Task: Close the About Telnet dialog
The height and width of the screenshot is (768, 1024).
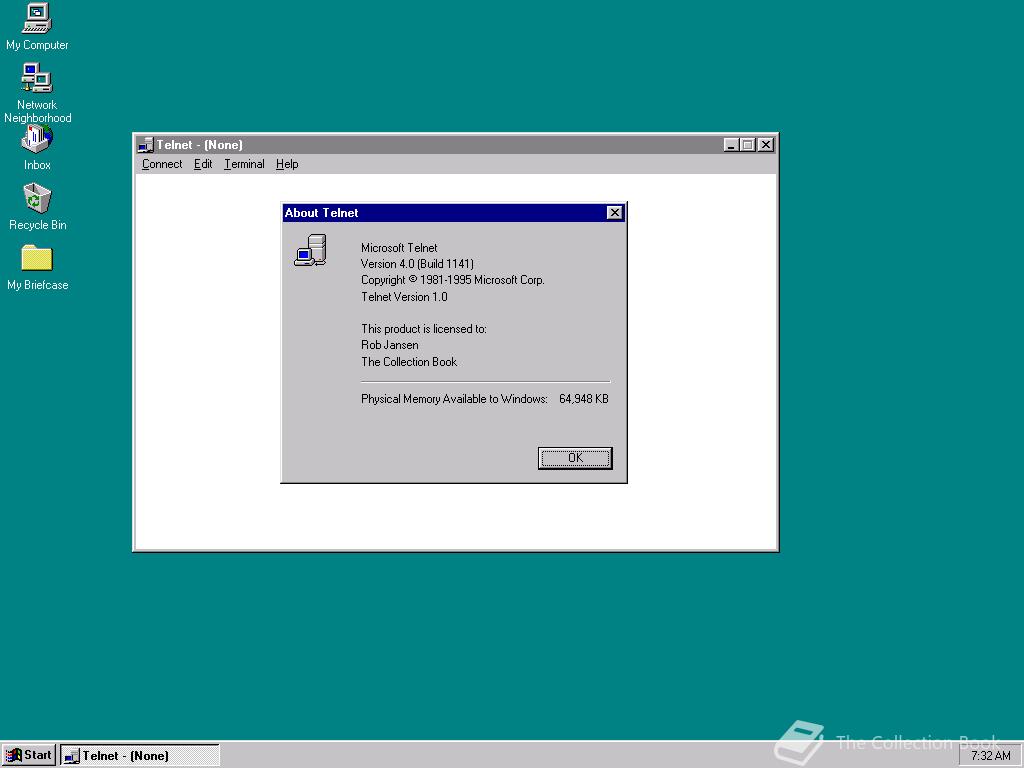Action: [x=615, y=213]
